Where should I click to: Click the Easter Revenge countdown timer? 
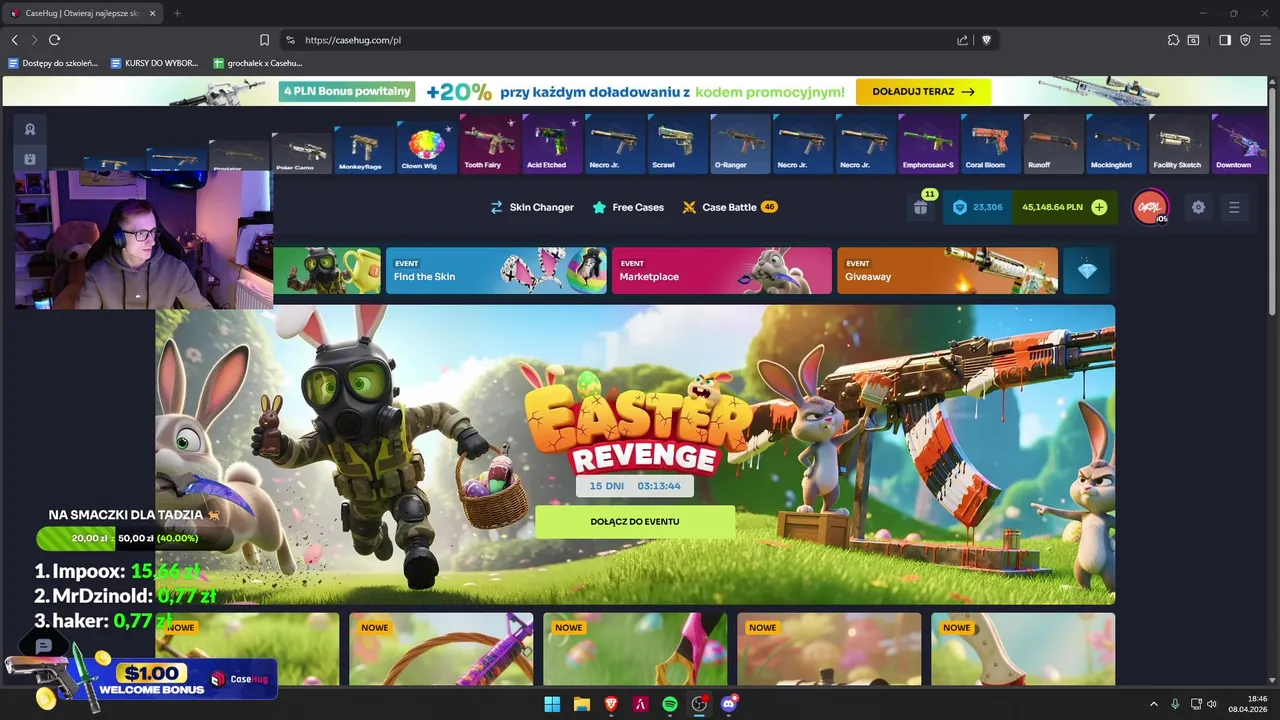tap(635, 486)
